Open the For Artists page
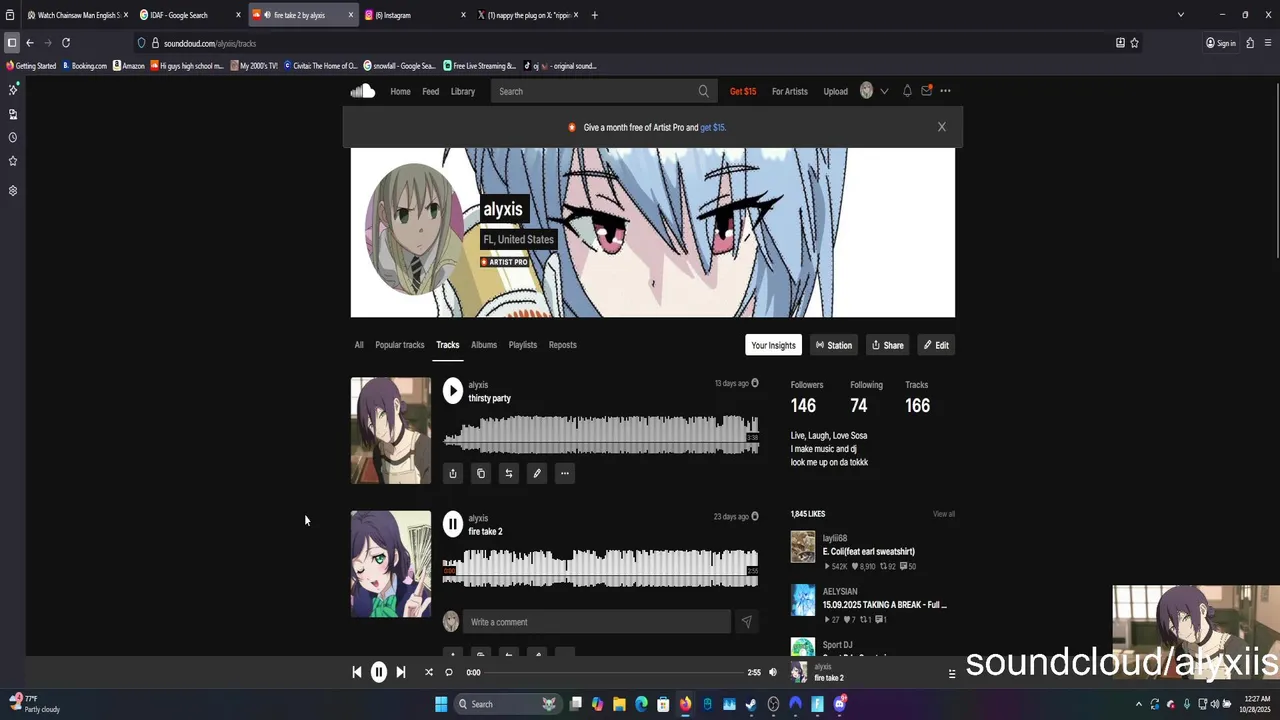 (x=790, y=91)
